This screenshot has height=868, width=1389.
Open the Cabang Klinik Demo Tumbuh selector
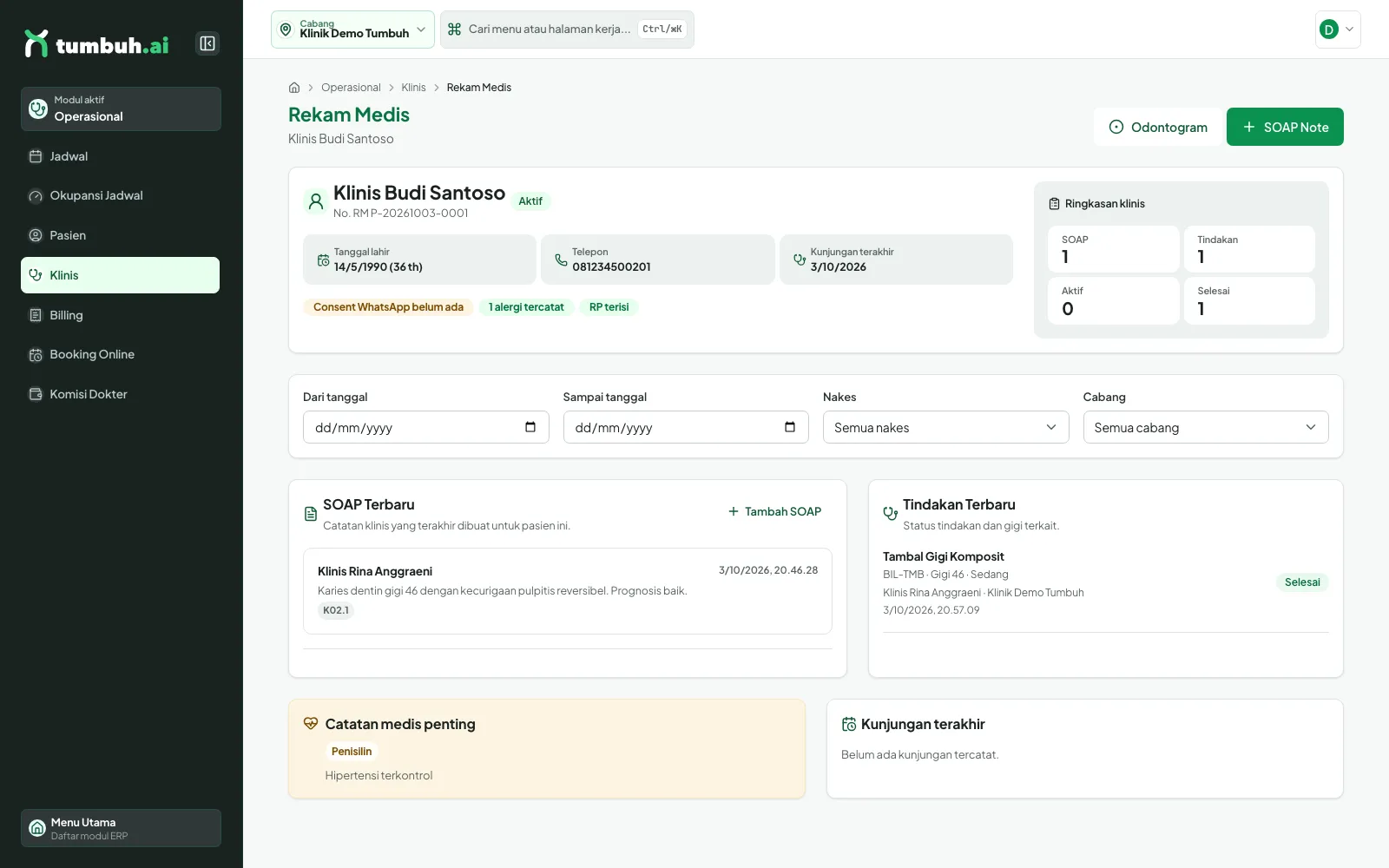coord(352,30)
